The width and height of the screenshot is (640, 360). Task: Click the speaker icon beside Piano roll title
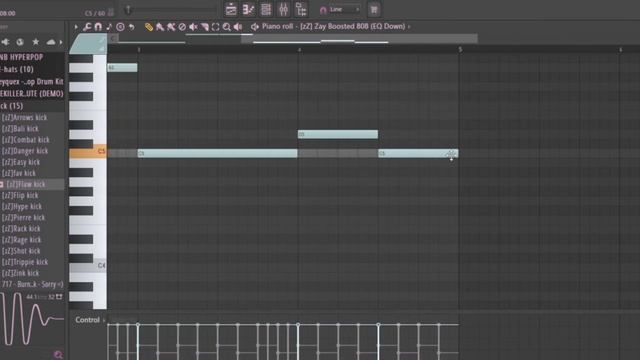point(255,27)
